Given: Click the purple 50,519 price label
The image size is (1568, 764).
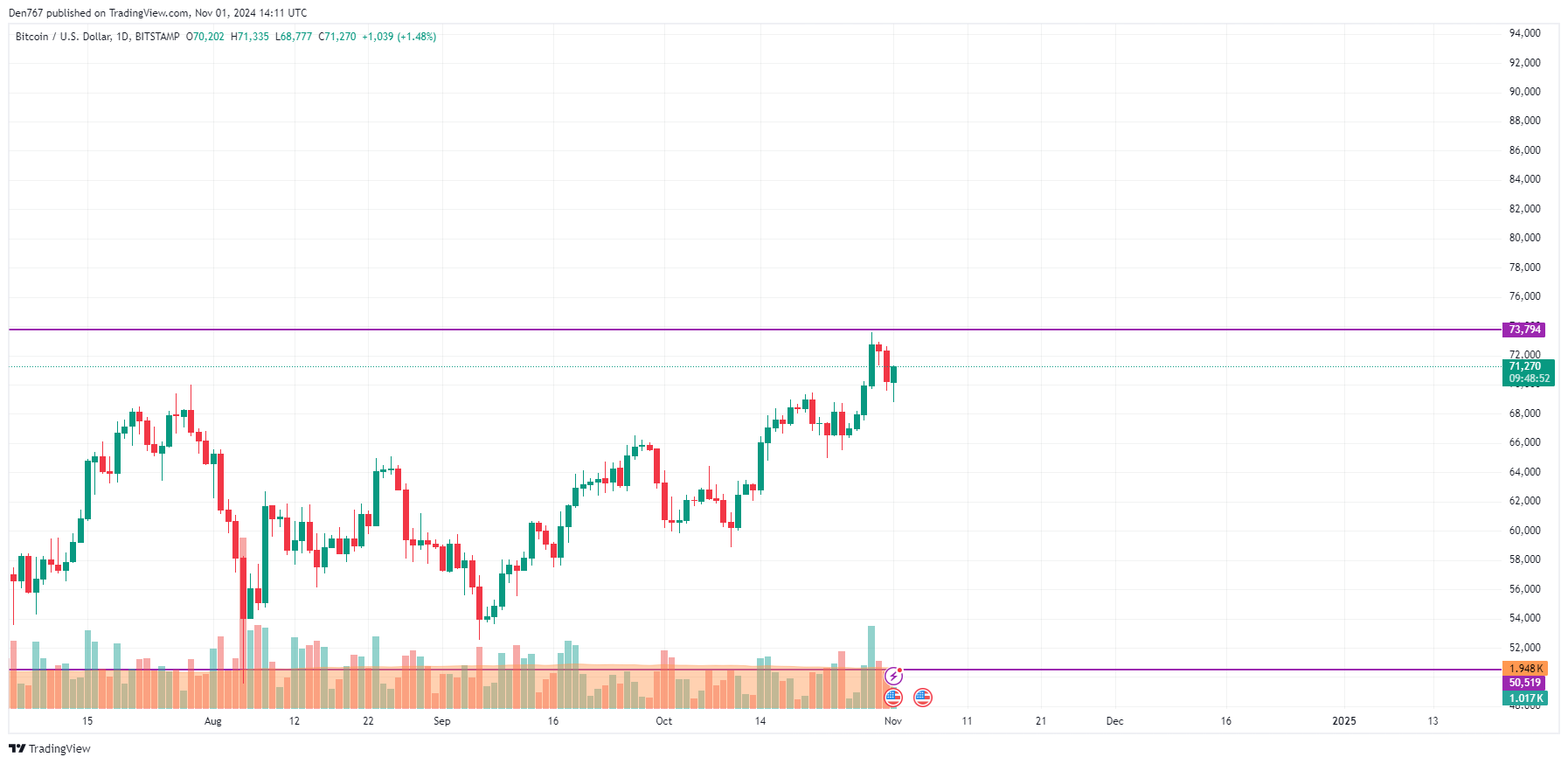Looking at the screenshot, I should tap(1524, 683).
